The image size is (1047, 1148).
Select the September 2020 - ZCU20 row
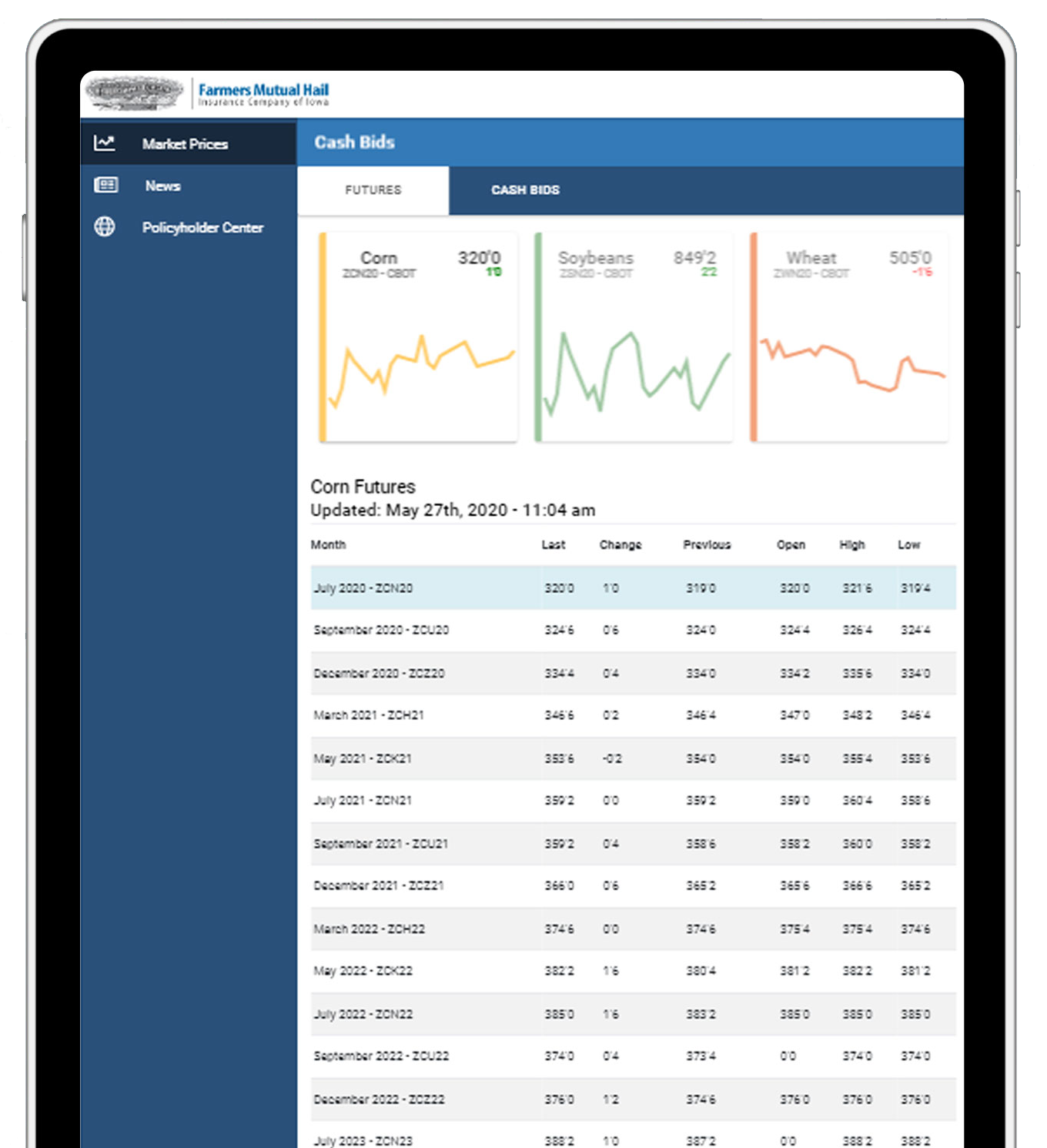(634, 631)
